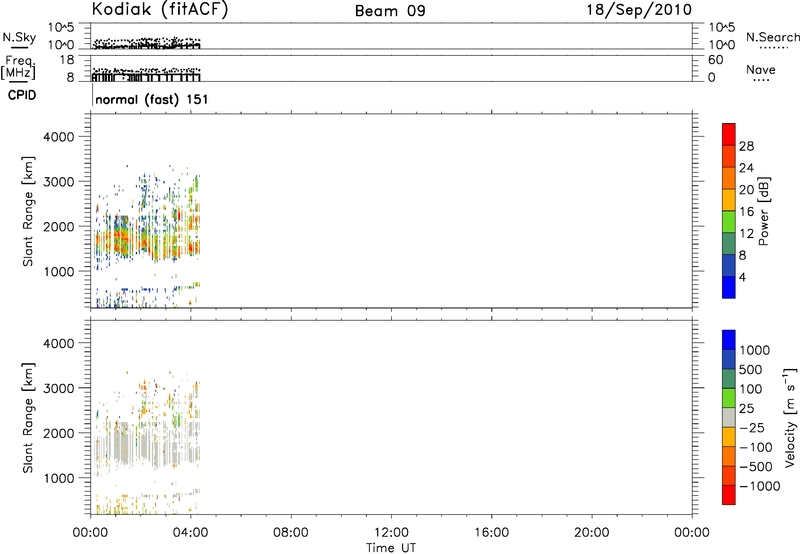Viewport: 800px width, 554px height.
Task: Click the green 12 dB segment of the Power bar
Action: 729,222
